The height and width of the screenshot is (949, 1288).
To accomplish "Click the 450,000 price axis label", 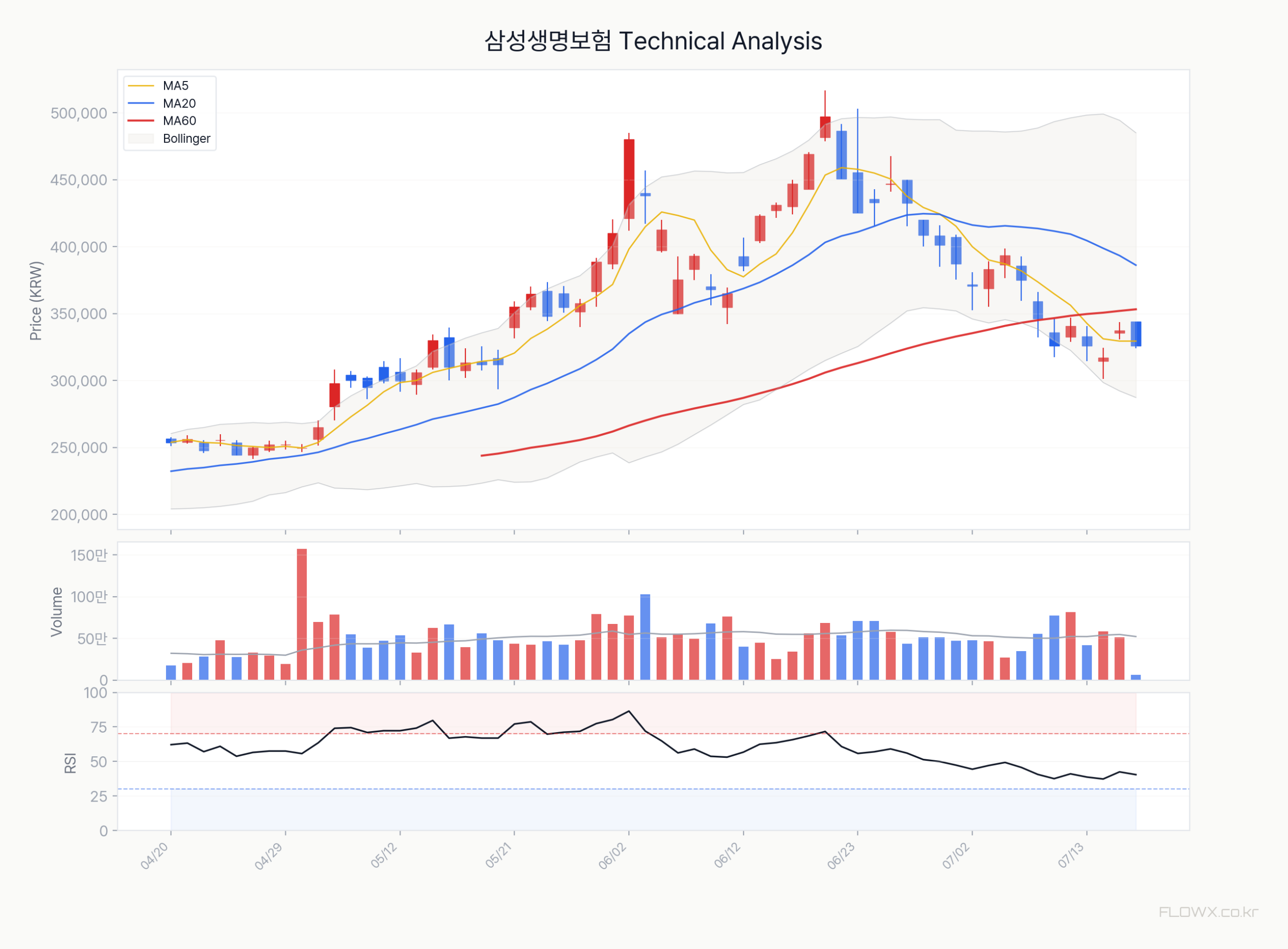I will 78,180.
